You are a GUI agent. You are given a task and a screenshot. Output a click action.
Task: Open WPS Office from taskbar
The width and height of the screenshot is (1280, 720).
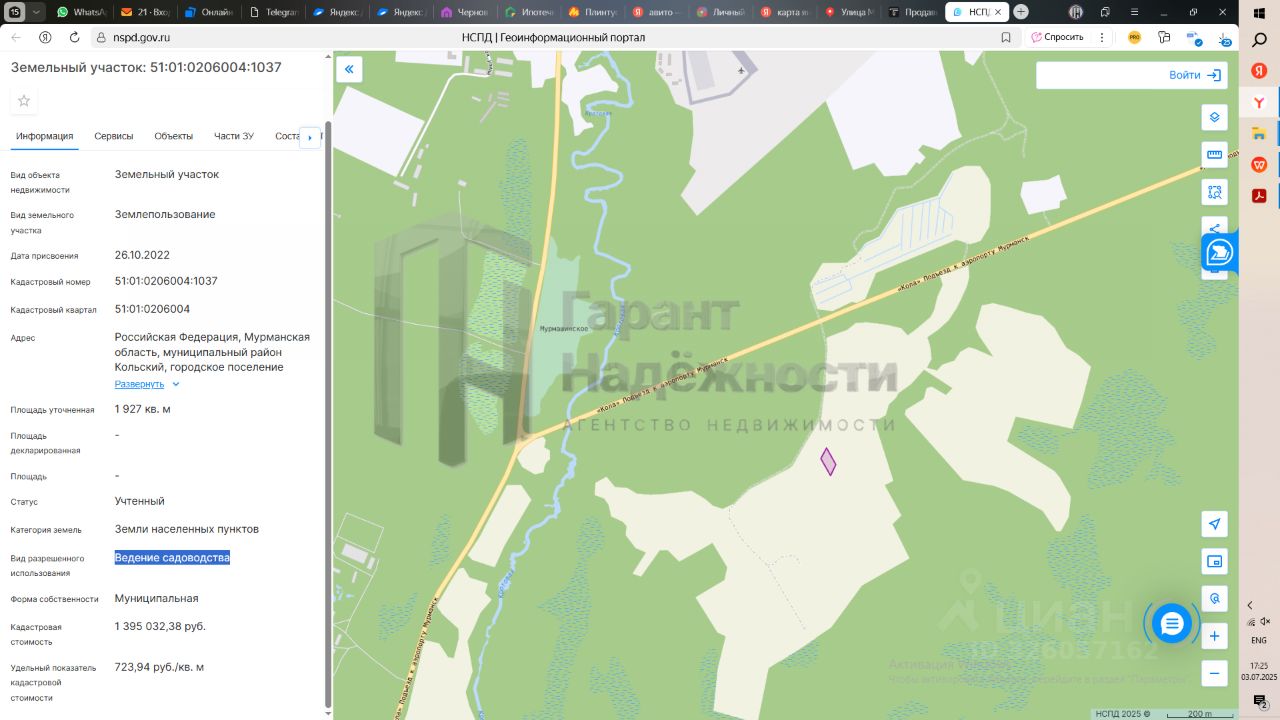coord(1259,165)
